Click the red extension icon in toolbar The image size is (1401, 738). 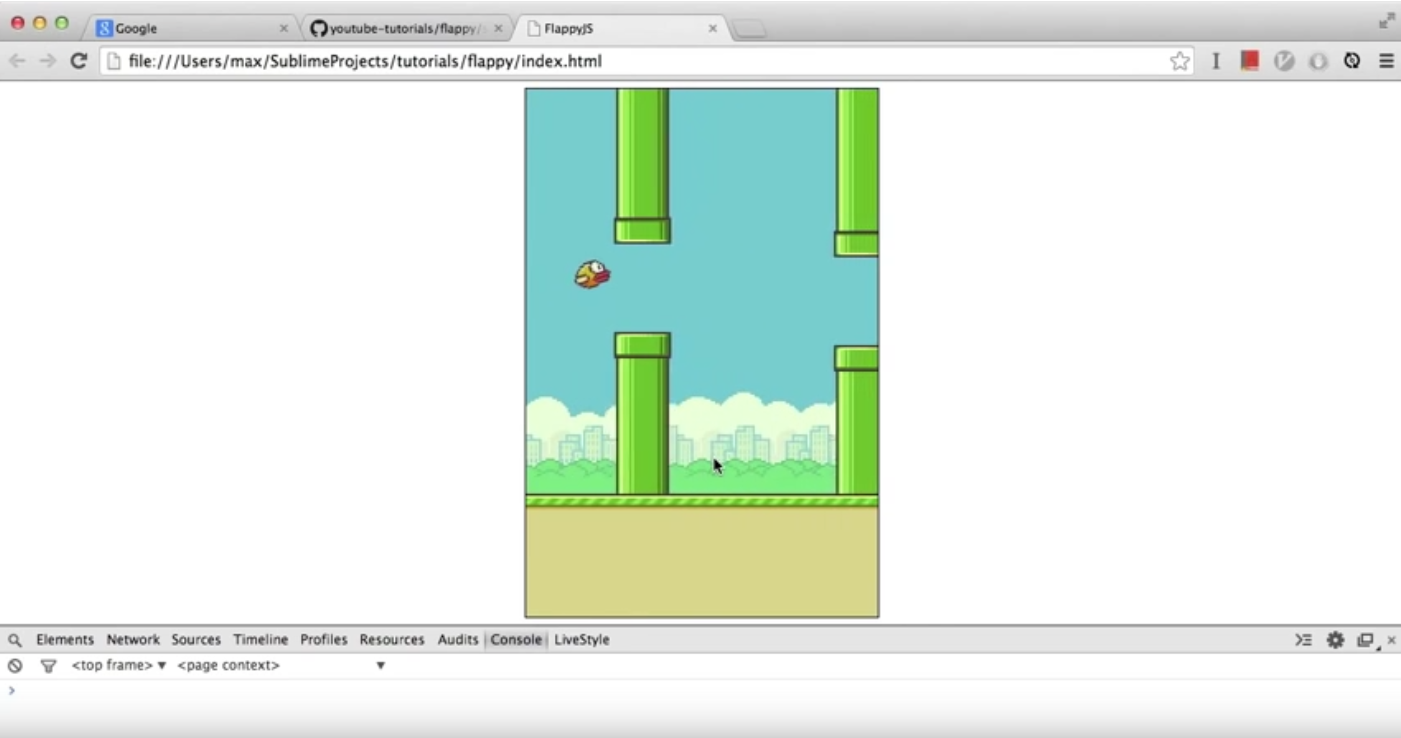coord(1249,61)
